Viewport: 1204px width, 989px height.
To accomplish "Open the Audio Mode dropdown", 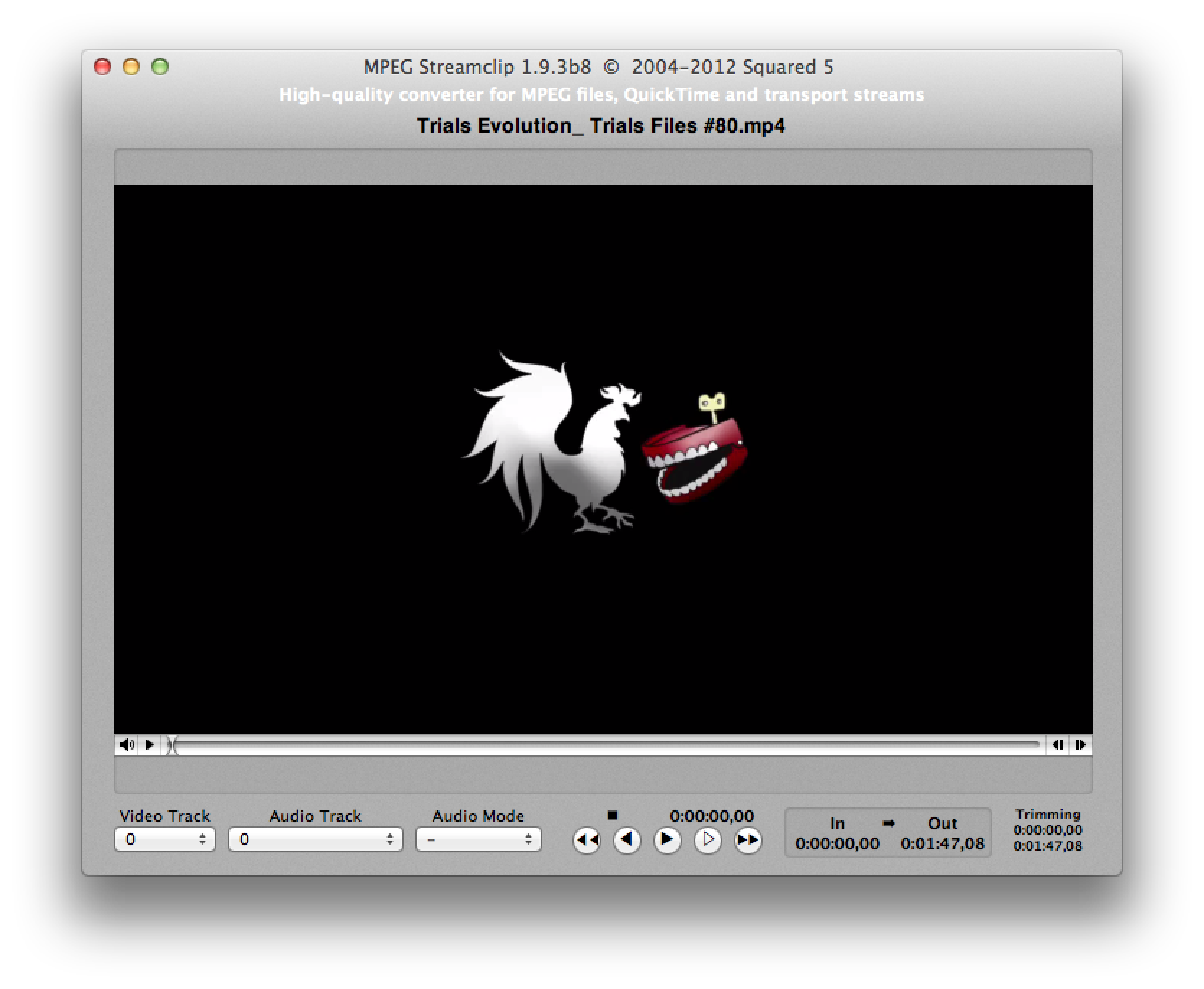I will point(478,839).
